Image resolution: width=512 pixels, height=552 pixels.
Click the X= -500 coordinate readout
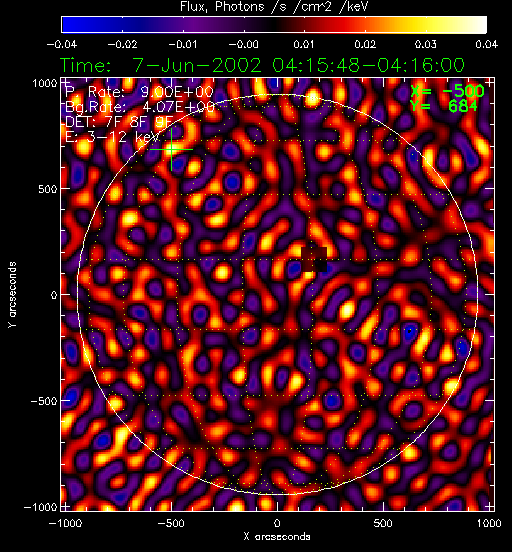[448, 92]
